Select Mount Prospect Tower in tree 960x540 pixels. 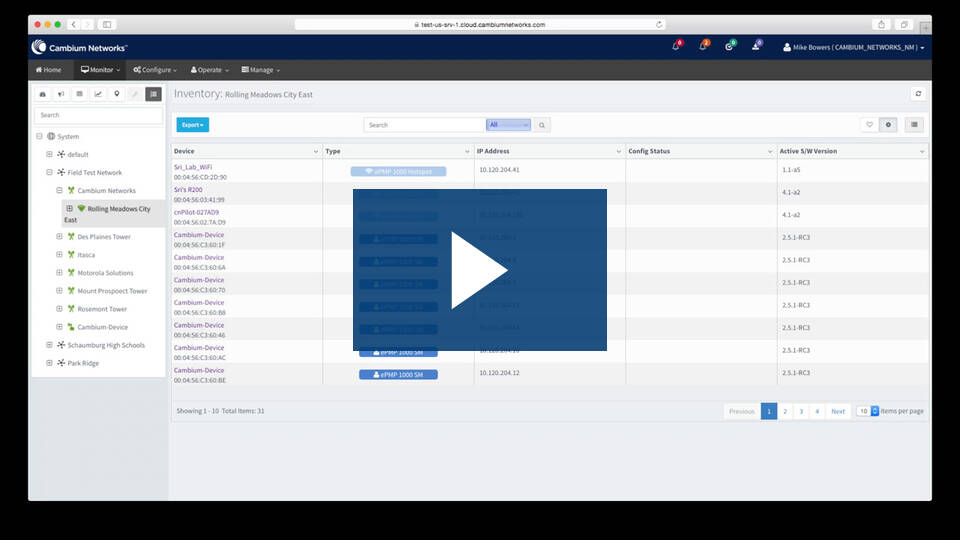point(112,291)
